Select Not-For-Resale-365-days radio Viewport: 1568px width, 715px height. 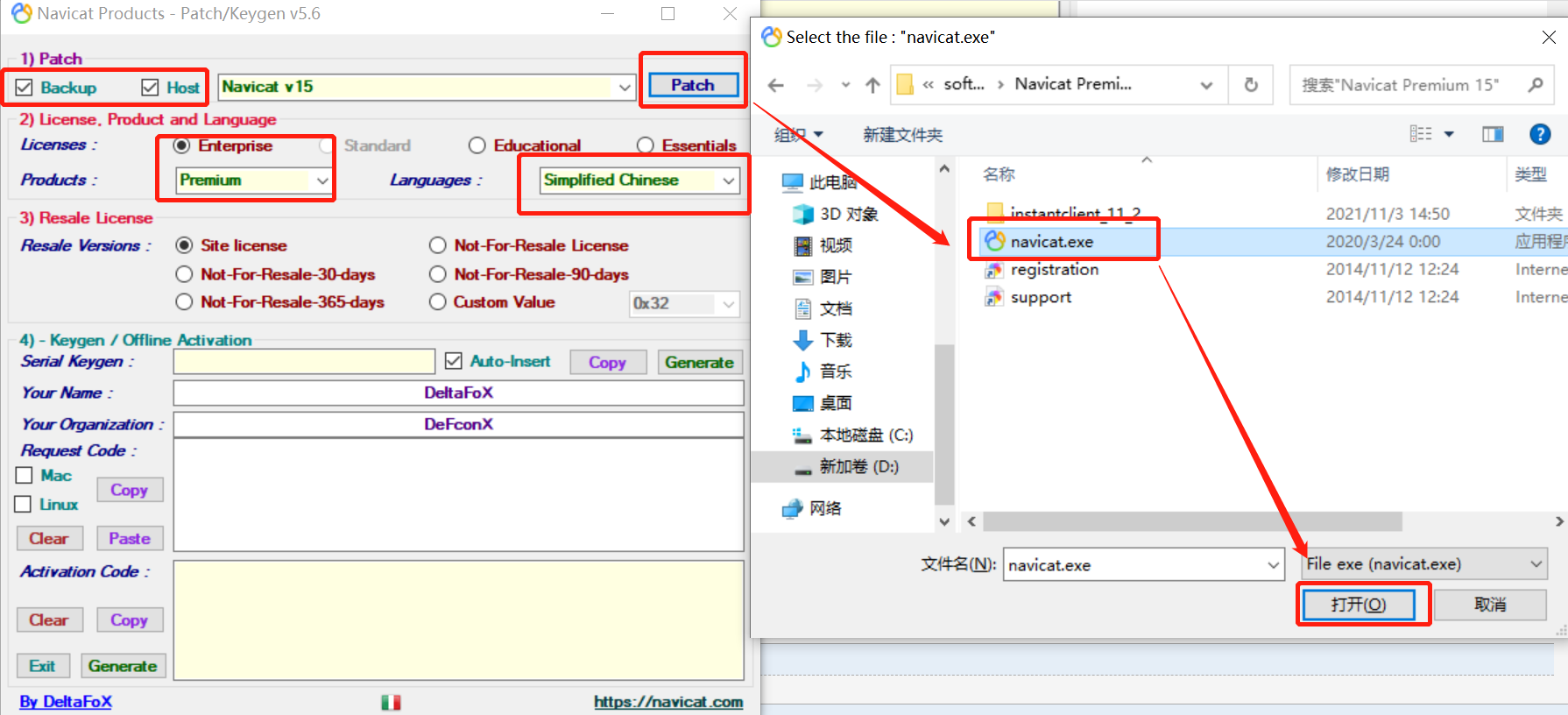[184, 302]
